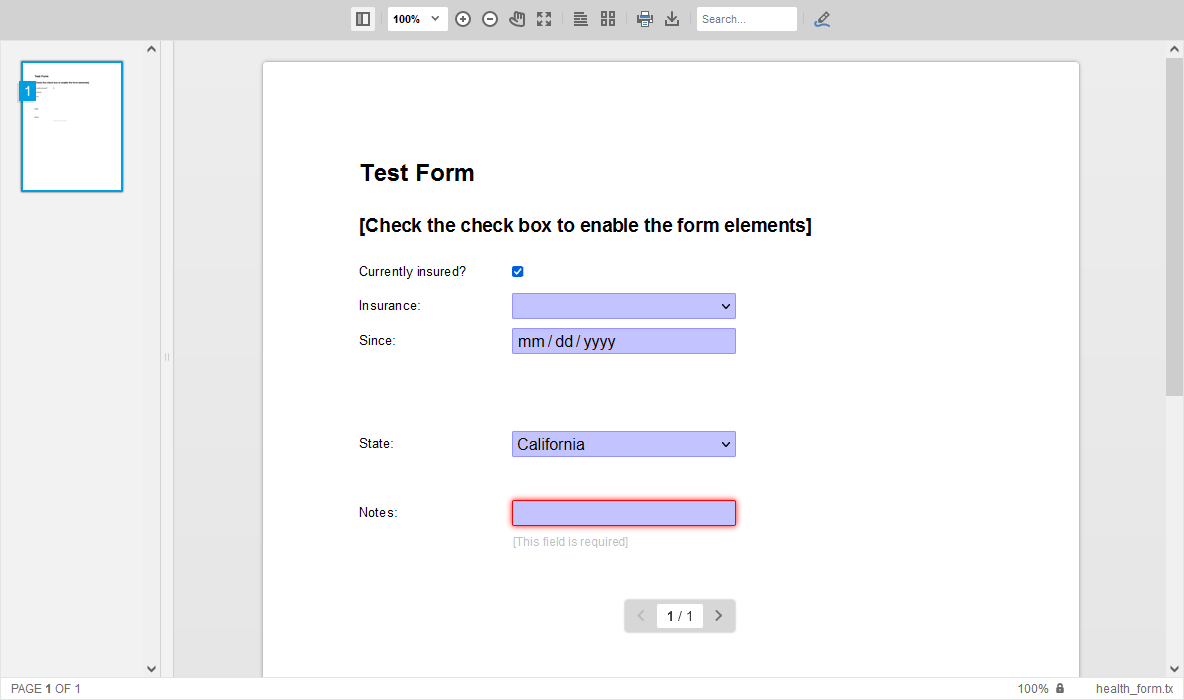Click the Test Form heading

click(417, 173)
